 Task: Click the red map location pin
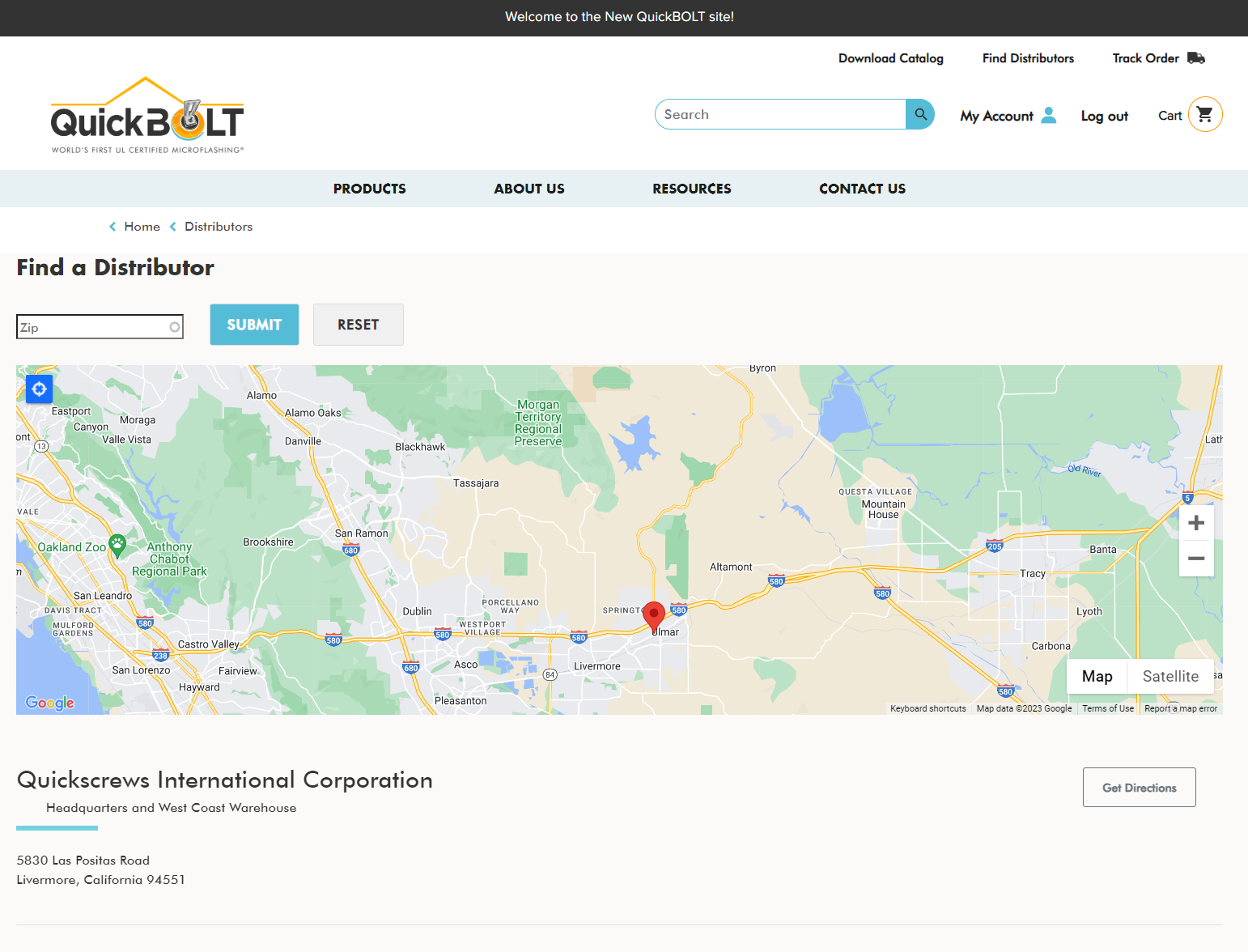click(654, 615)
